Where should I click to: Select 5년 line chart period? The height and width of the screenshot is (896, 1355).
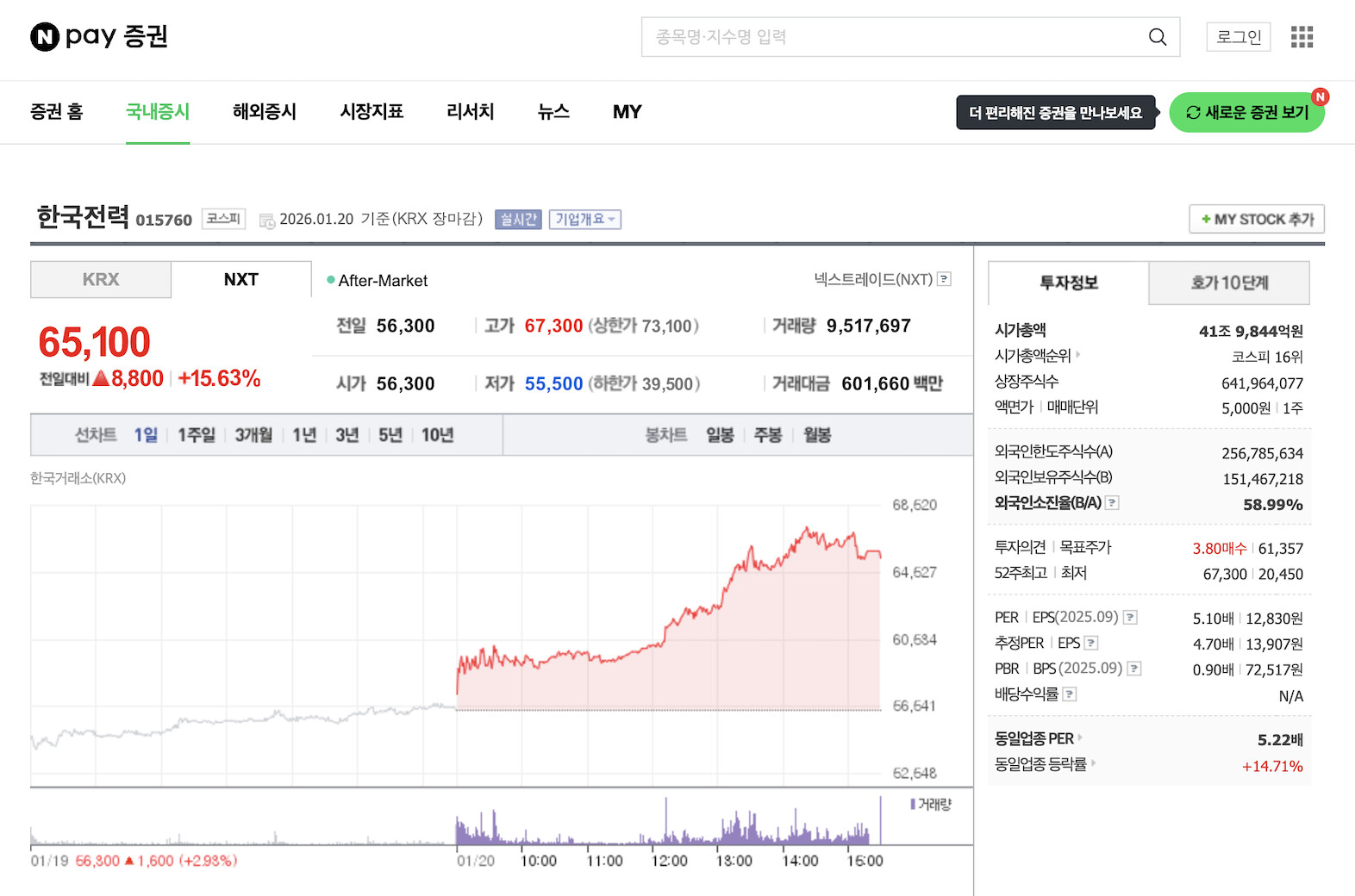coord(390,435)
